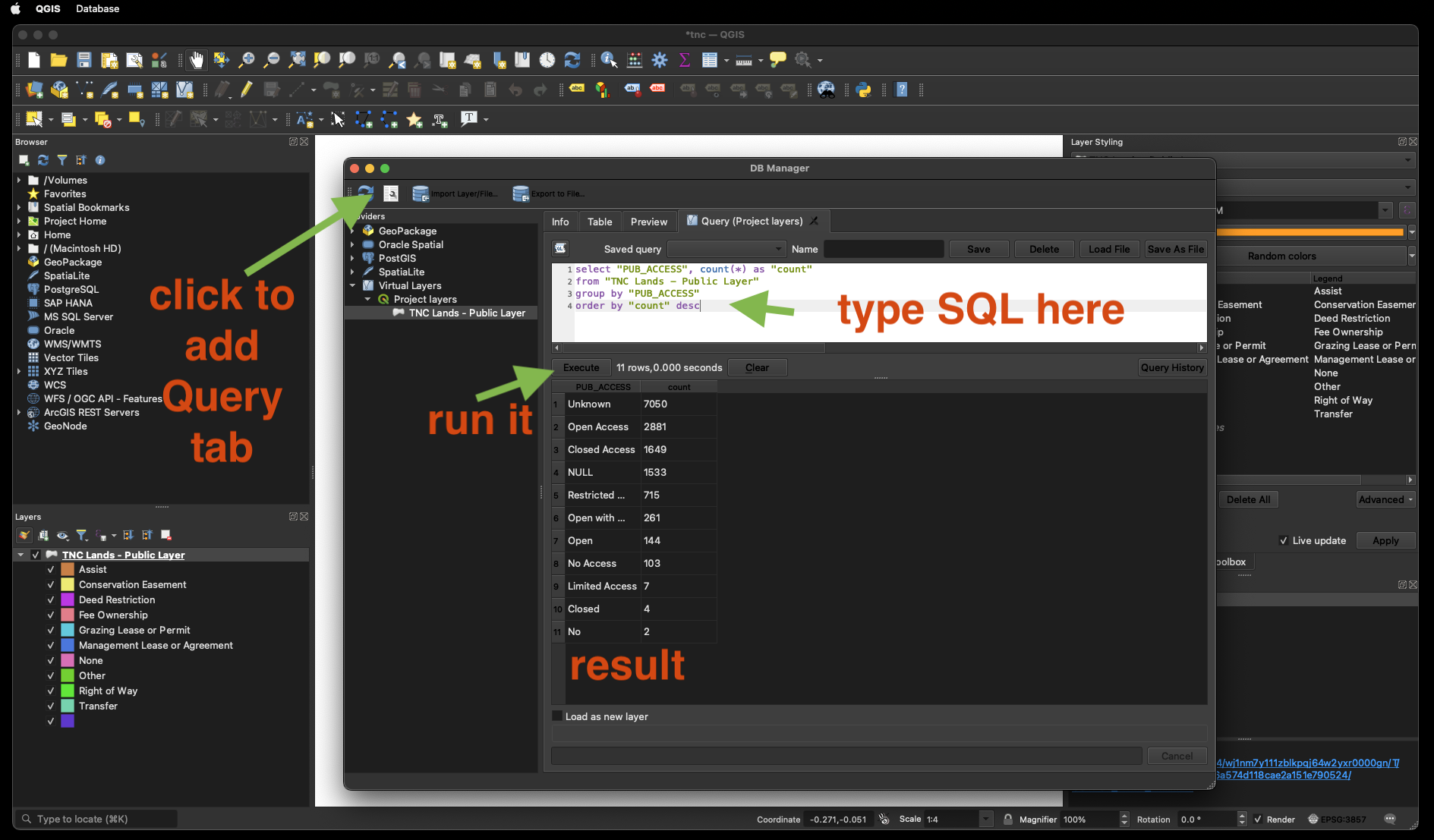The width and height of the screenshot is (1434, 840).
Task: Collapse the Virtual Layers node
Action: coord(352,285)
